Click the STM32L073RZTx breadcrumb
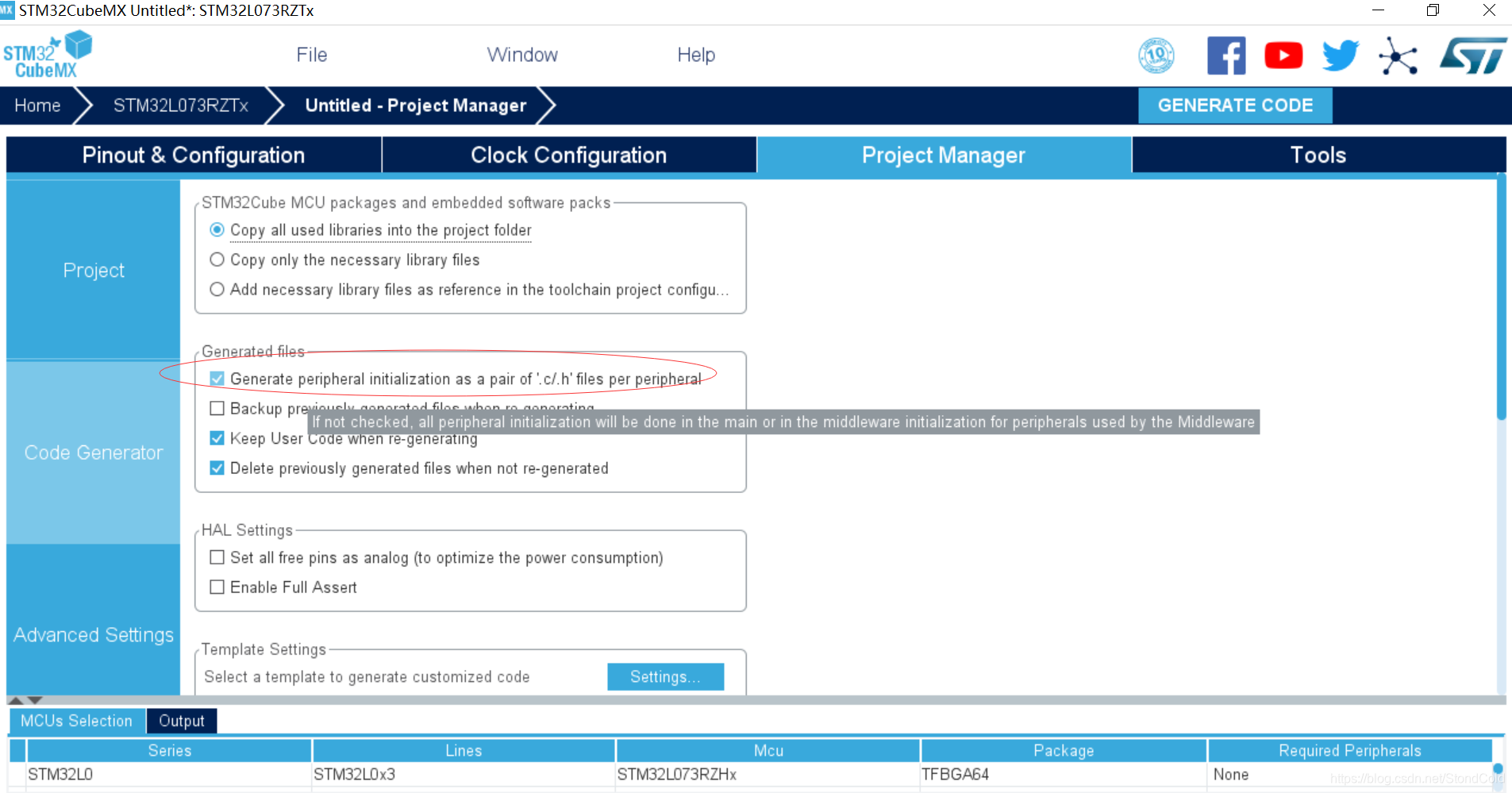This screenshot has height=793, width=1512. tap(181, 106)
